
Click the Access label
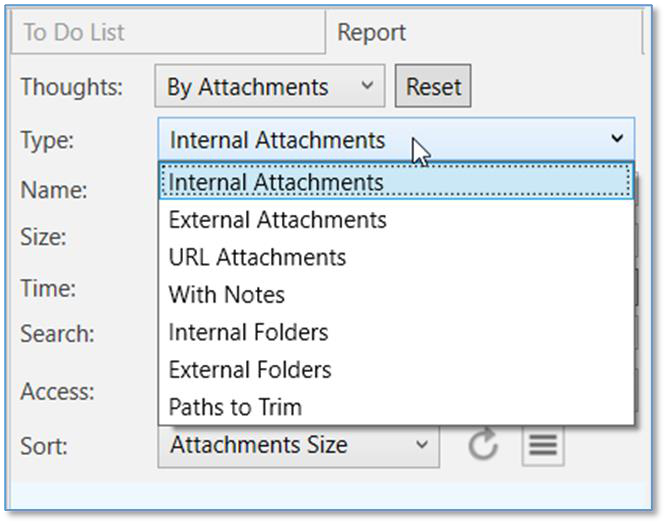click(57, 392)
